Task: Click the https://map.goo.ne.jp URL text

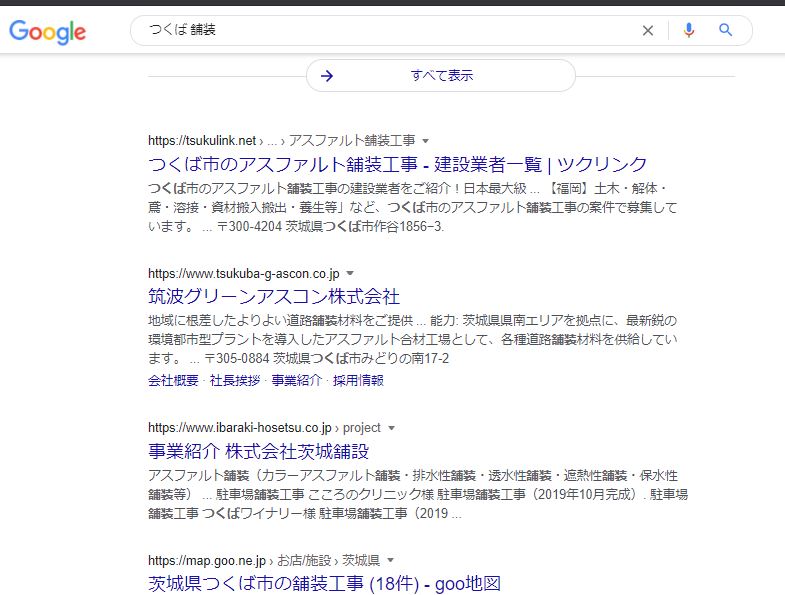Action: [x=207, y=560]
